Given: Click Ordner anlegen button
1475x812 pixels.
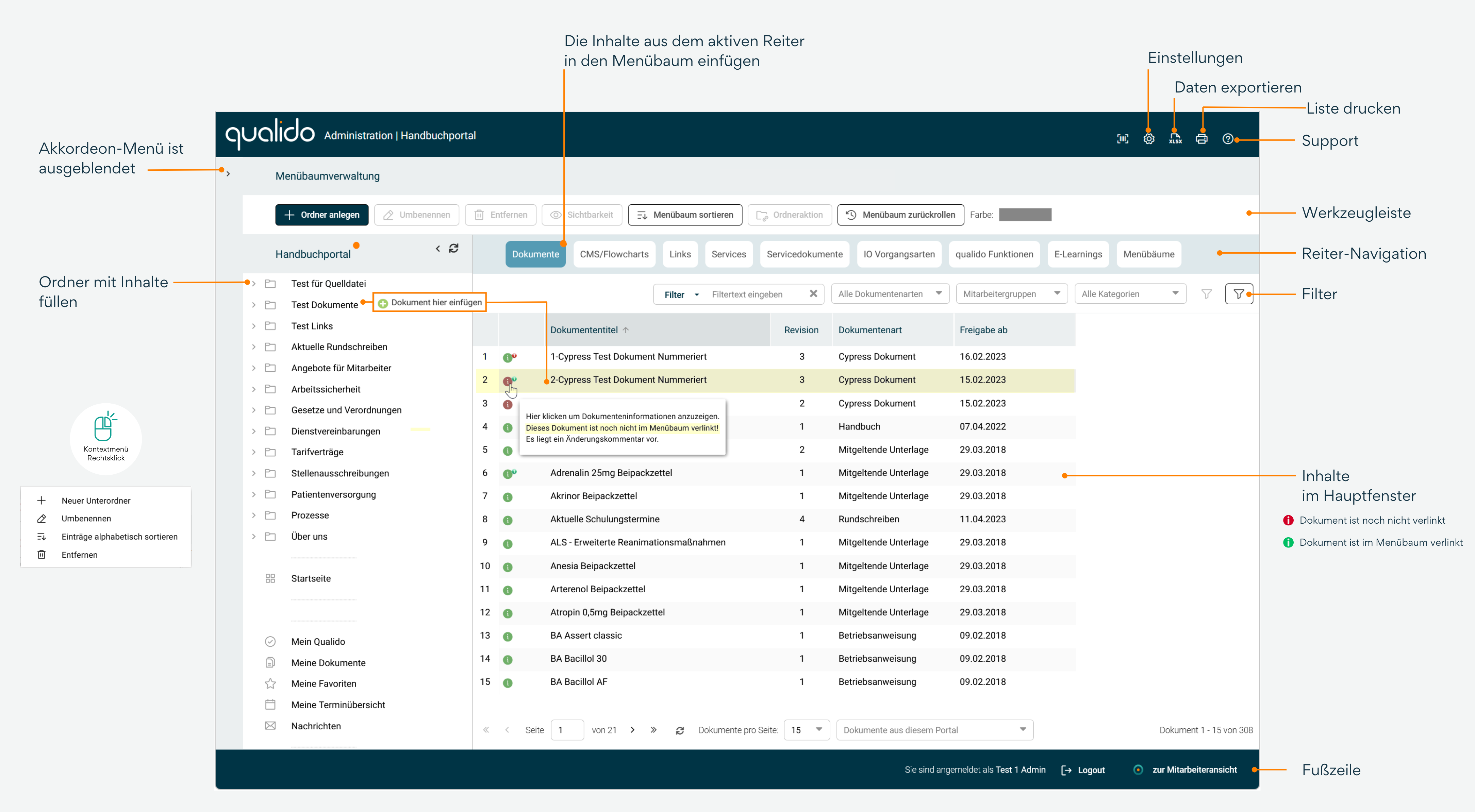Looking at the screenshot, I should [322, 215].
